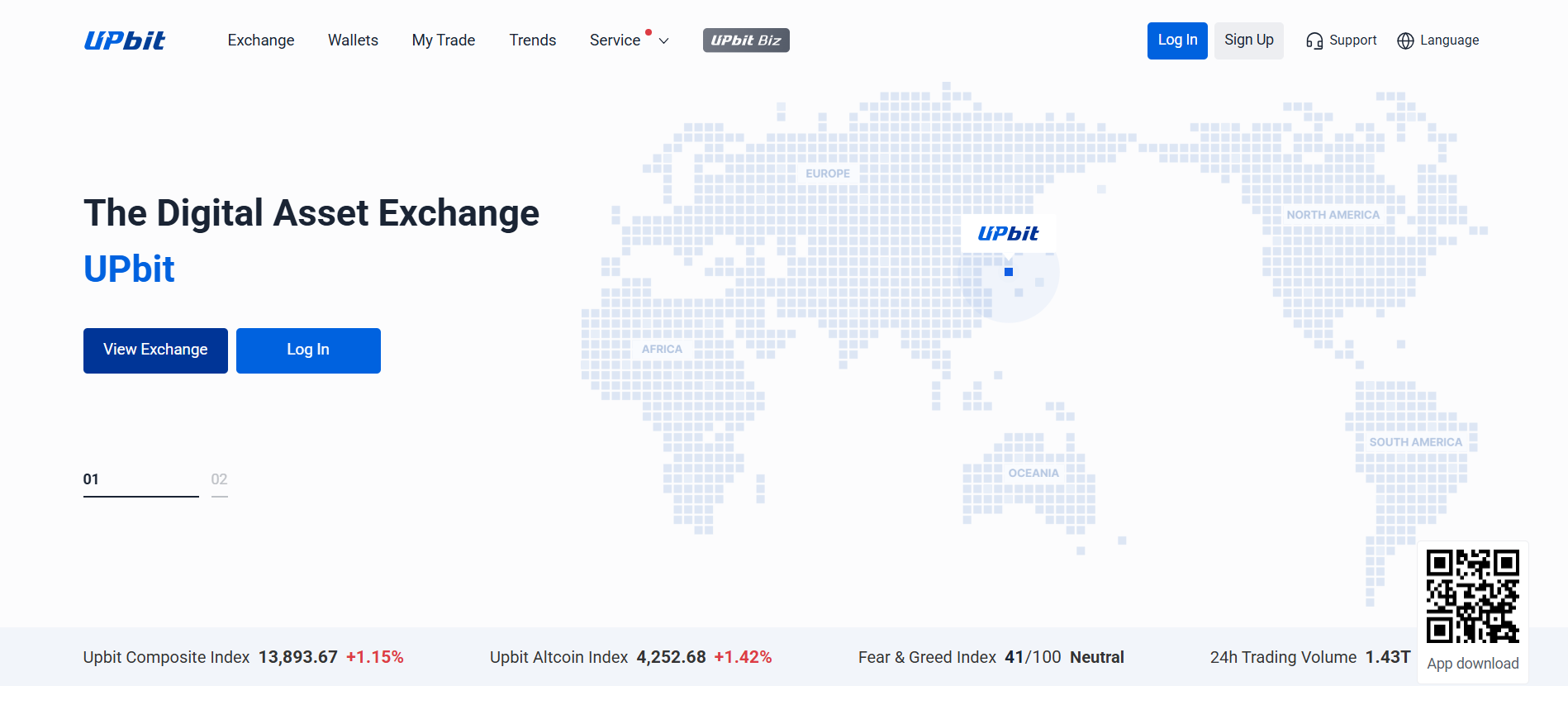Scan options via the App download QR code

[x=1472, y=596]
